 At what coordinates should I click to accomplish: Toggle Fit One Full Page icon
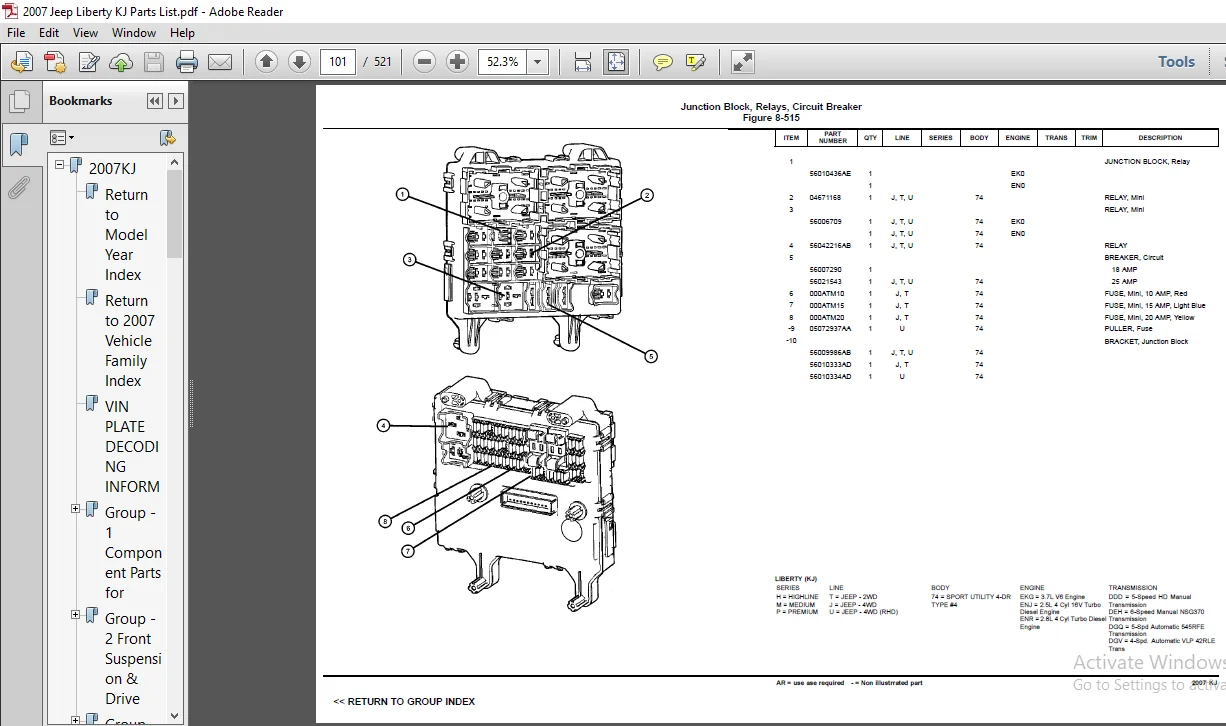616,62
